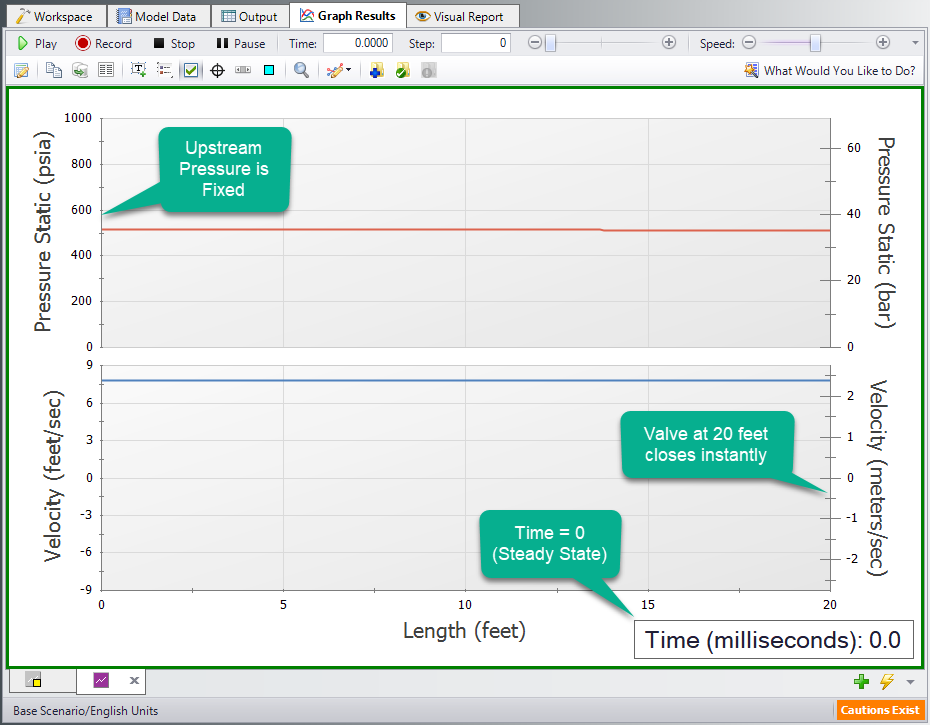Image resolution: width=930 pixels, height=725 pixels.
Task: Select the Copy Graph icon
Action: (52, 70)
